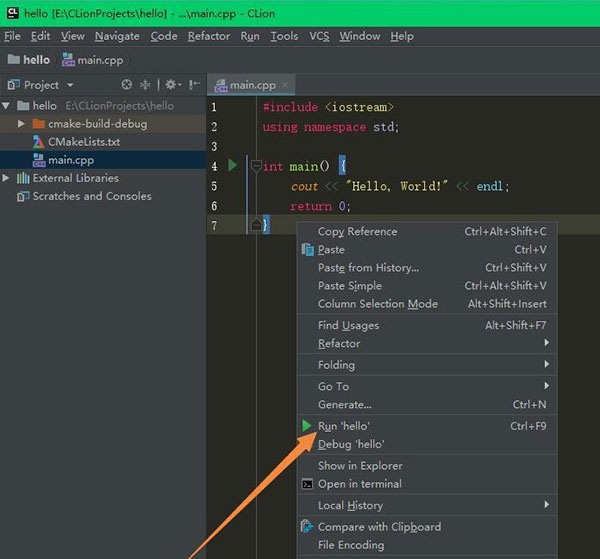The width and height of the screenshot is (600, 559).
Task: Open the Project panel gear settings
Action: 170,85
